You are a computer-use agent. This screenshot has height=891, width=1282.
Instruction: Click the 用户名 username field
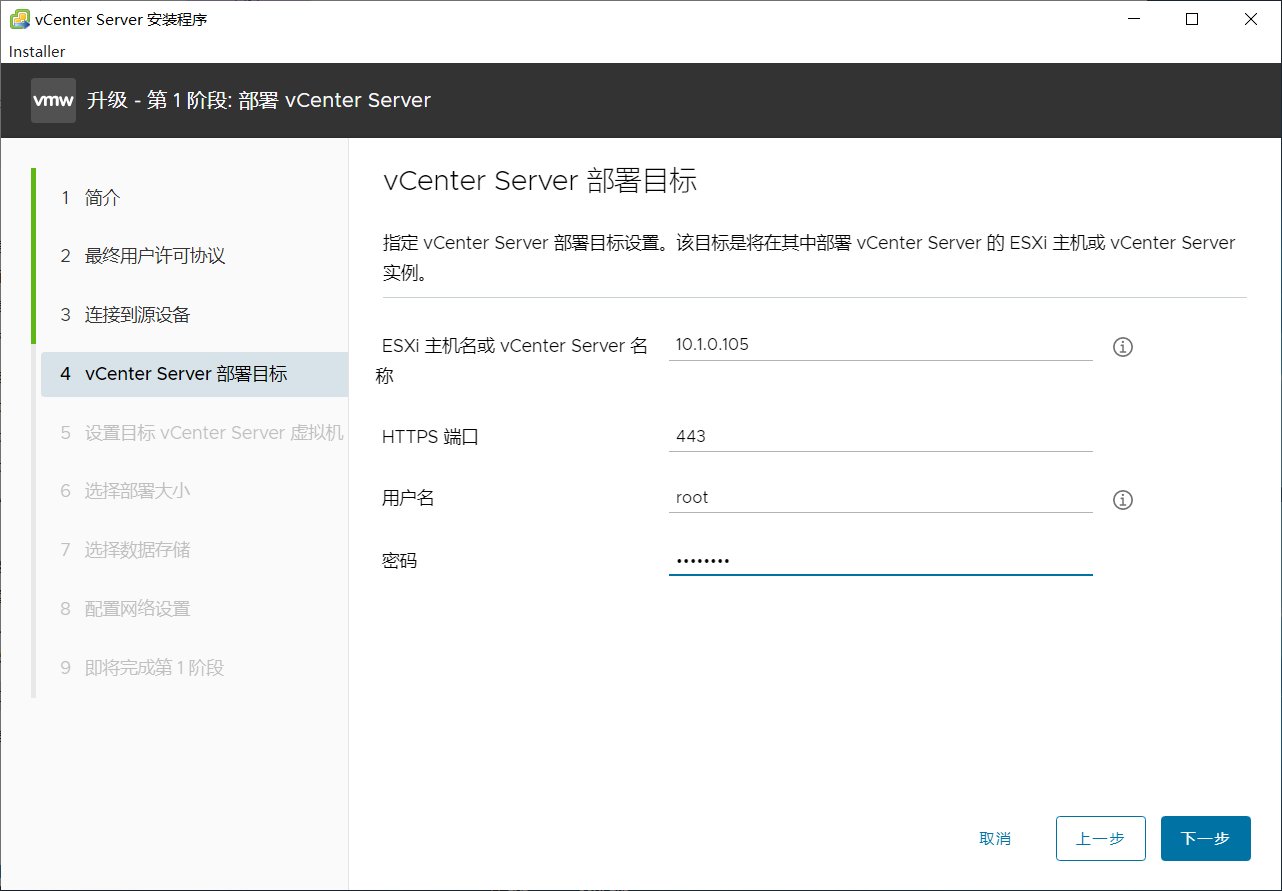(880, 497)
